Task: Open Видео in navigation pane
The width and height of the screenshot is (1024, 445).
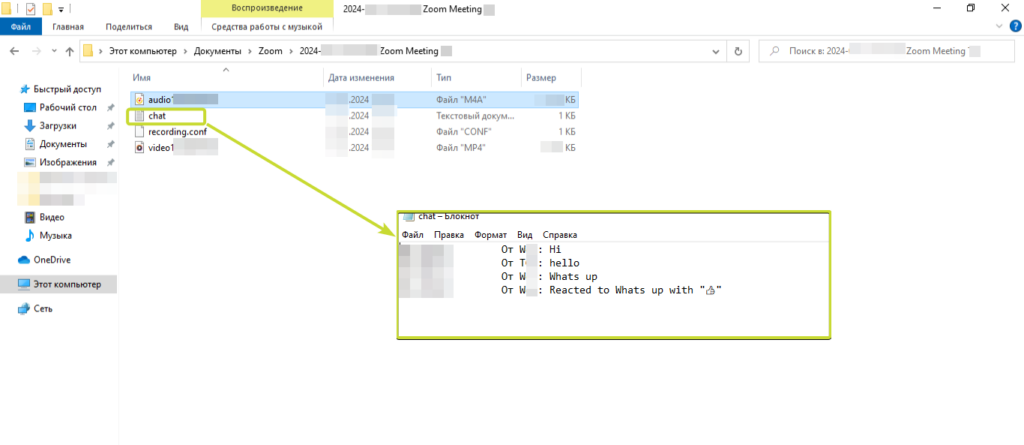Action: pos(52,217)
